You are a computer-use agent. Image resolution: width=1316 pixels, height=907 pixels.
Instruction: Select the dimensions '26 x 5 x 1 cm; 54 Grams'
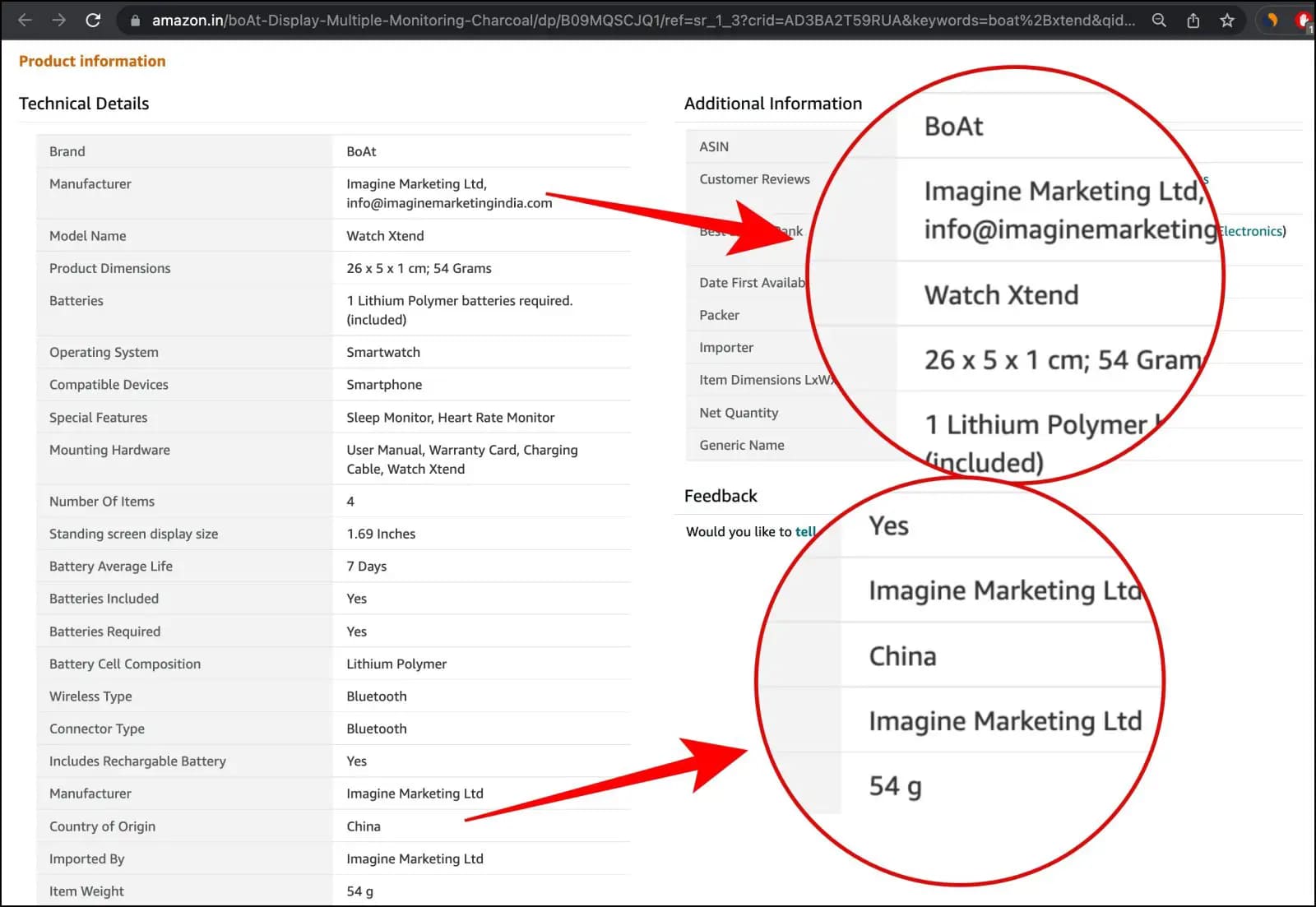point(419,268)
